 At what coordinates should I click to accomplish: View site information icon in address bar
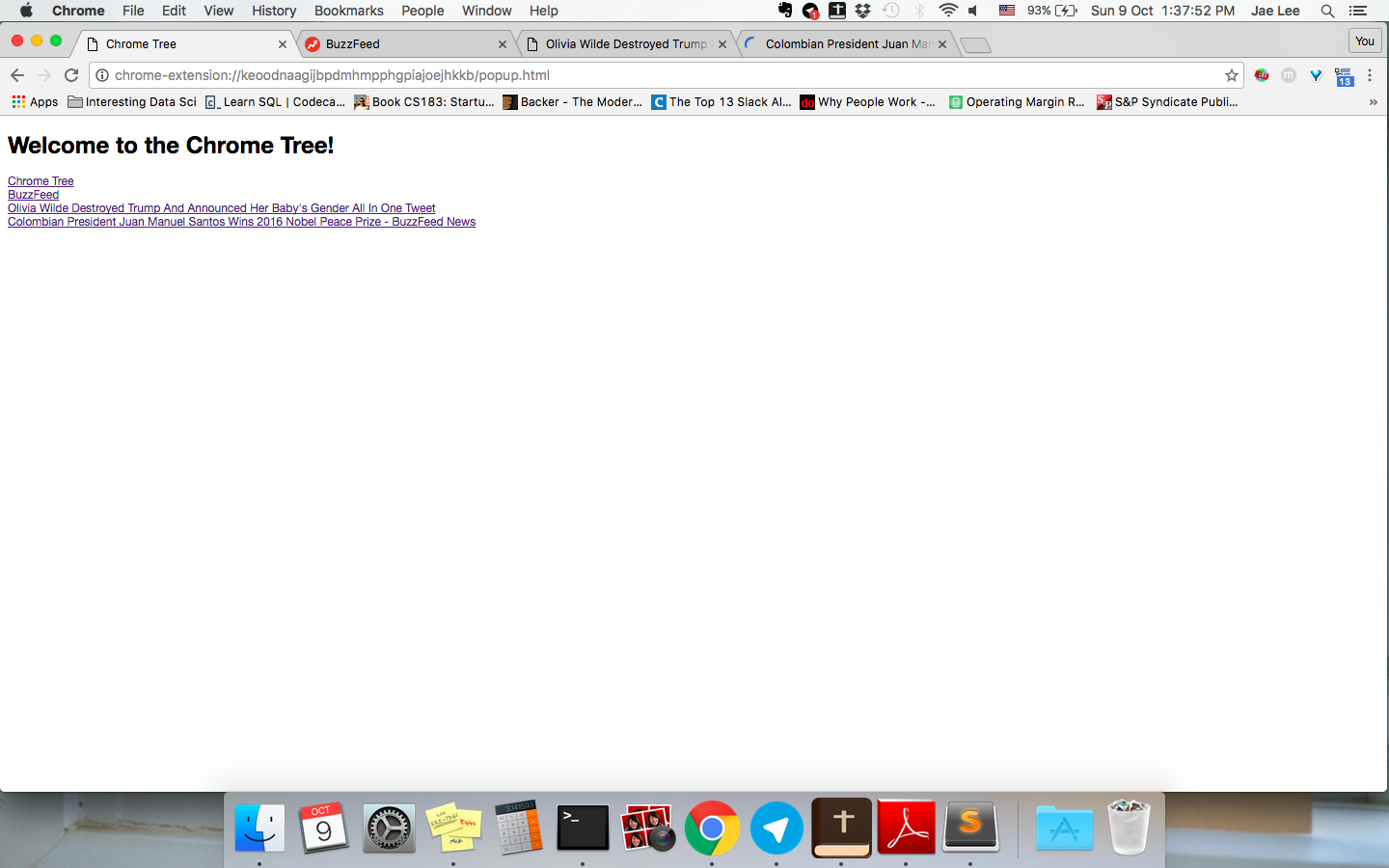tap(102, 75)
